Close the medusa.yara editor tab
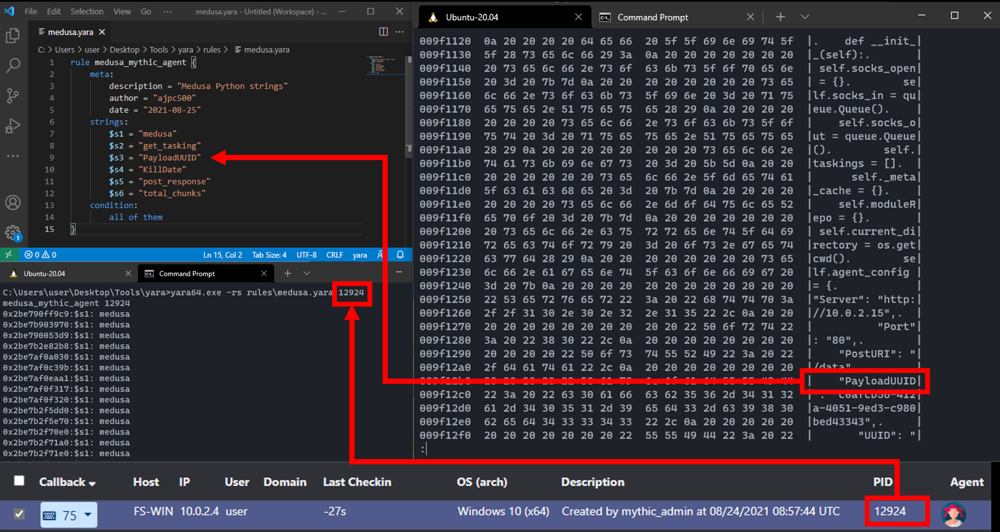This screenshot has width=1000, height=532. [x=102, y=31]
